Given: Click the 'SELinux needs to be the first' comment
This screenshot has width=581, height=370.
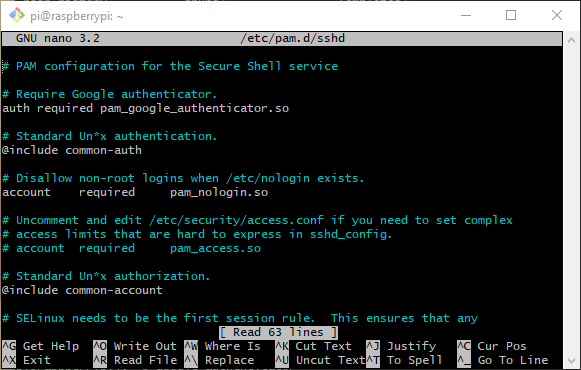Looking at the screenshot, I should tap(240, 319).
